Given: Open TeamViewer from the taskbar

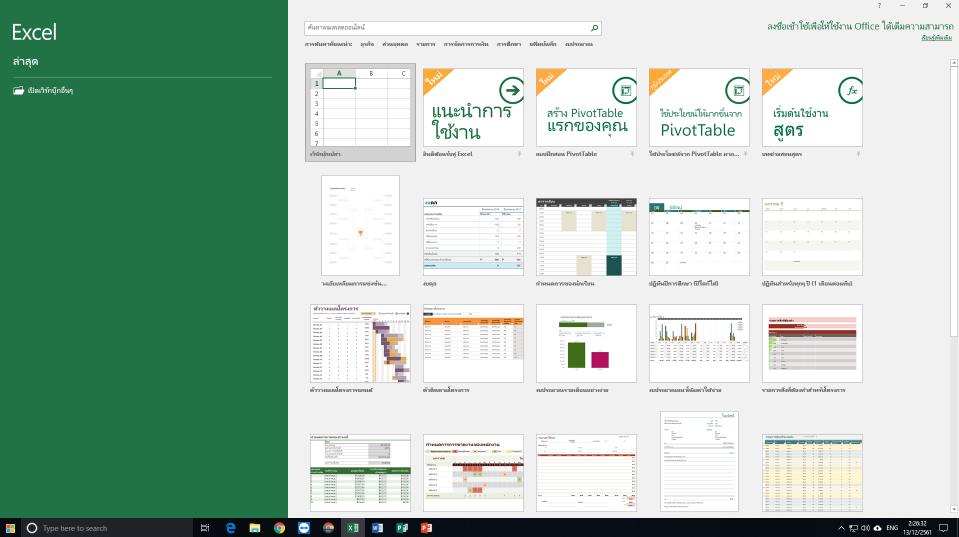Looking at the screenshot, I should [x=304, y=528].
